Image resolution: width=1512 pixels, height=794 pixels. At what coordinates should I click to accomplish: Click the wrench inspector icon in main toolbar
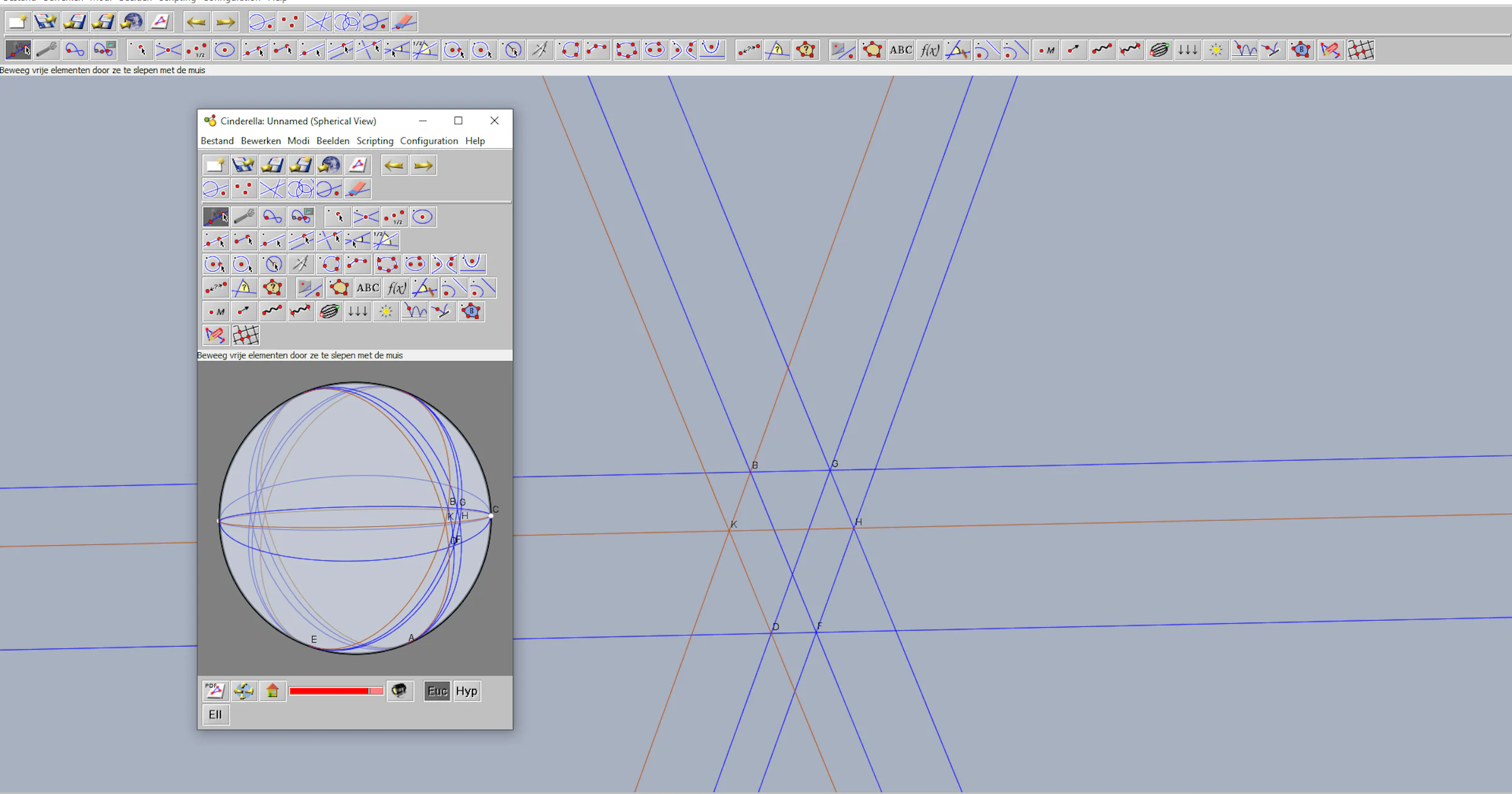pyautogui.click(x=46, y=50)
